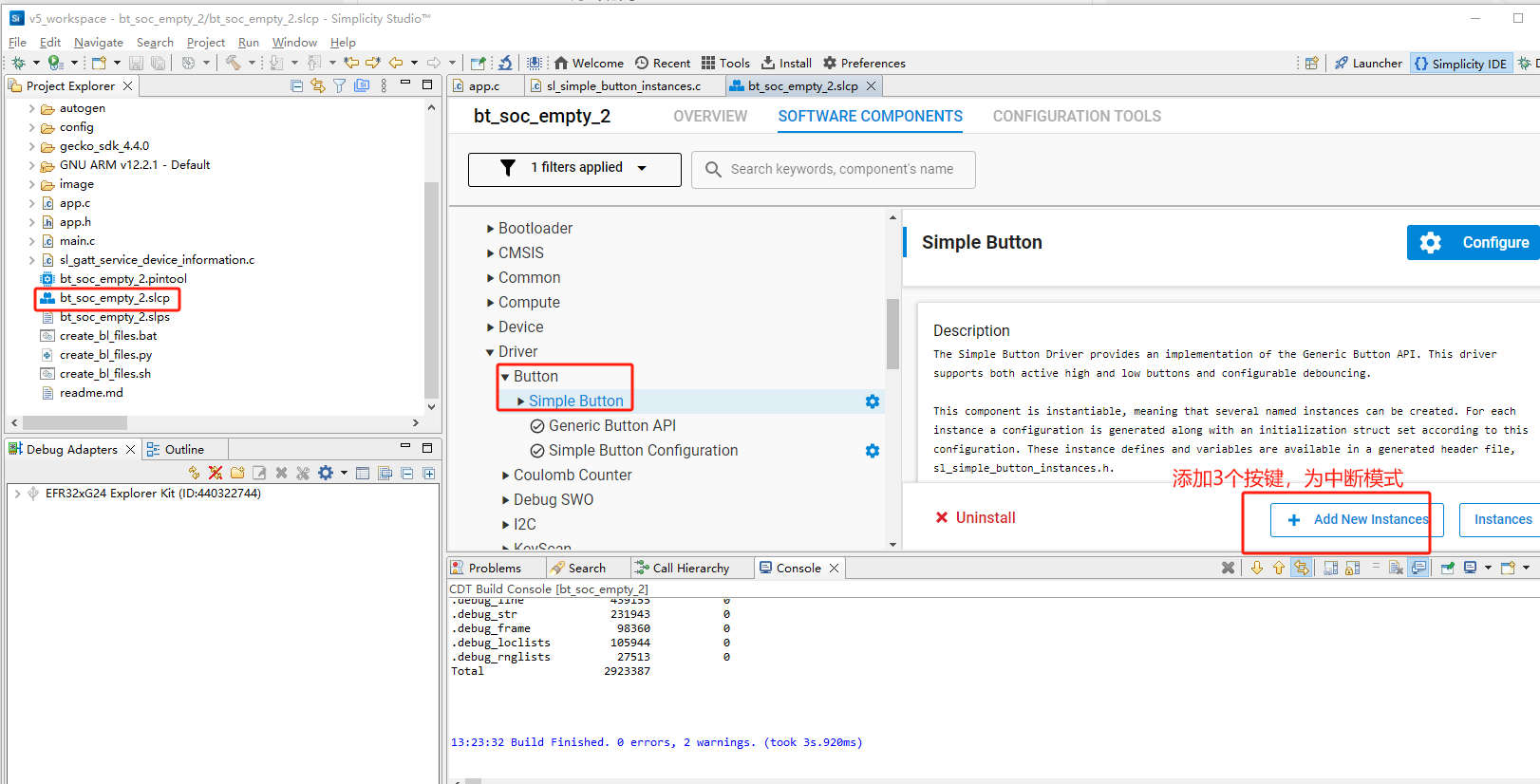Click Display Selected Console monitor icon

[x=1470, y=568]
